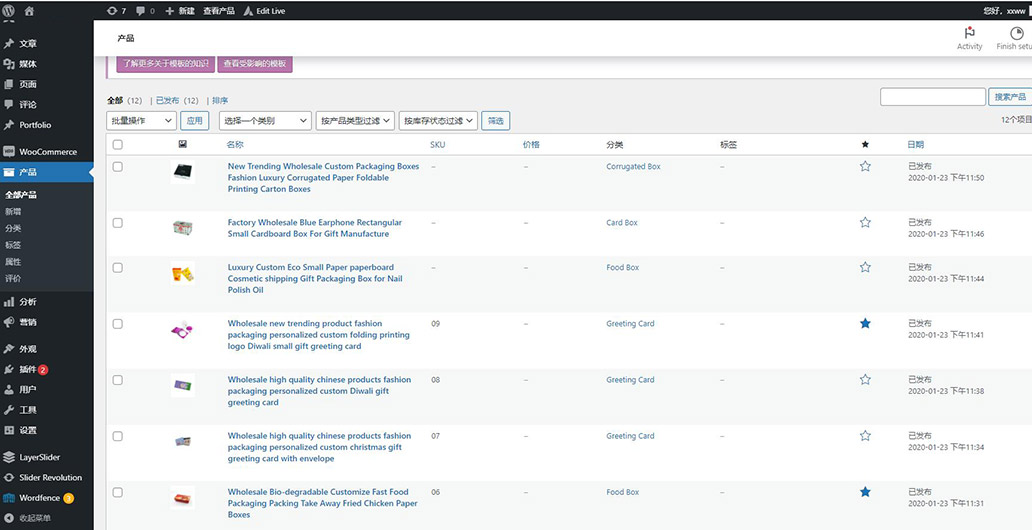Image resolution: width=1032 pixels, height=530 pixels.
Task: Open comments bubble in admin bar
Action: pyautogui.click(x=145, y=11)
